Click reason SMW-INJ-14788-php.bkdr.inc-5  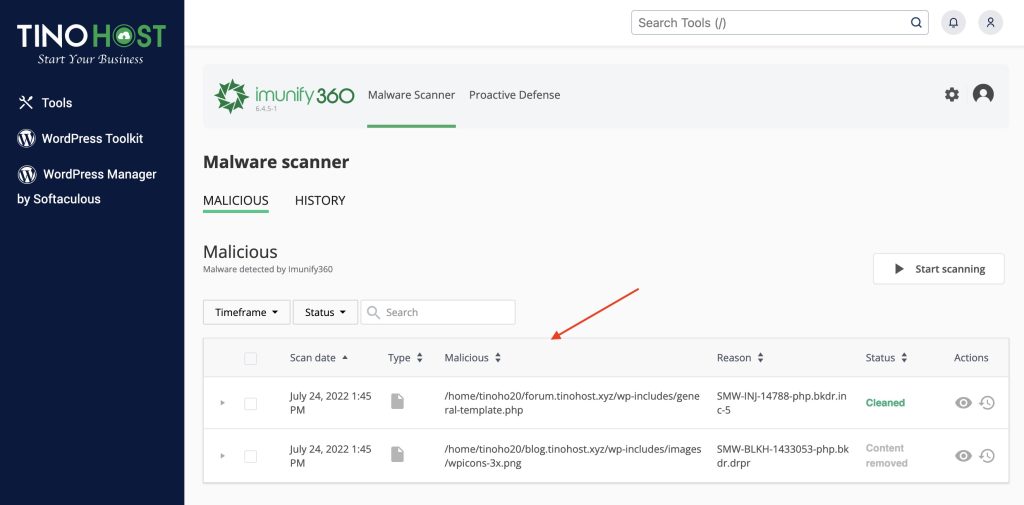pos(781,404)
